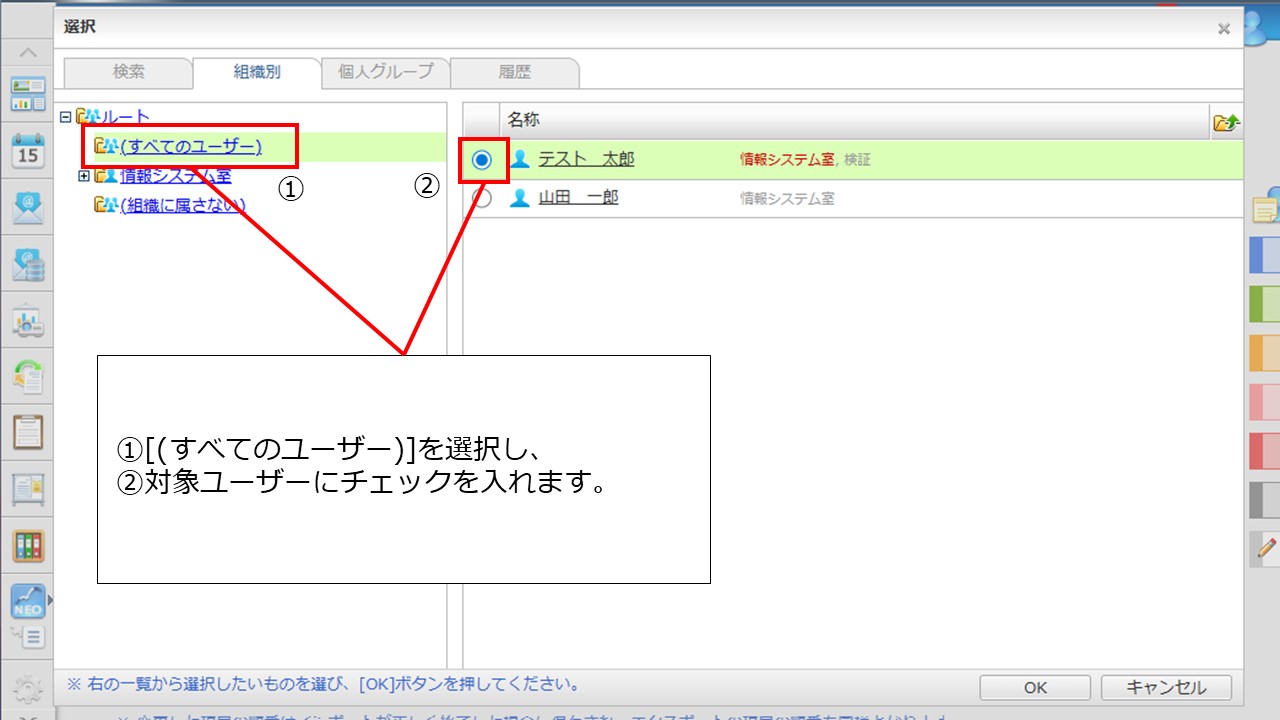1280x720 pixels.
Task: Open the NEO chart icon in sidebar
Action: [28, 601]
